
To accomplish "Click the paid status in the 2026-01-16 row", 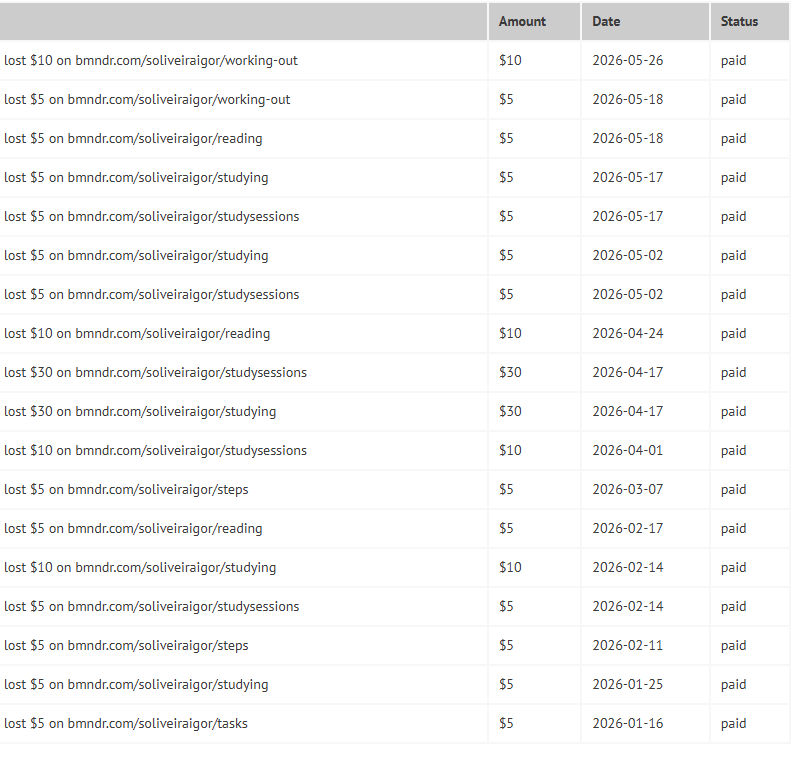I will point(733,724).
